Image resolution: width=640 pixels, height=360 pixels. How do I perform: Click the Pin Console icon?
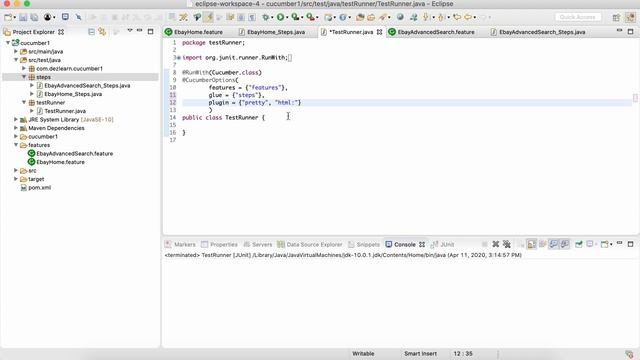[x=578, y=244]
